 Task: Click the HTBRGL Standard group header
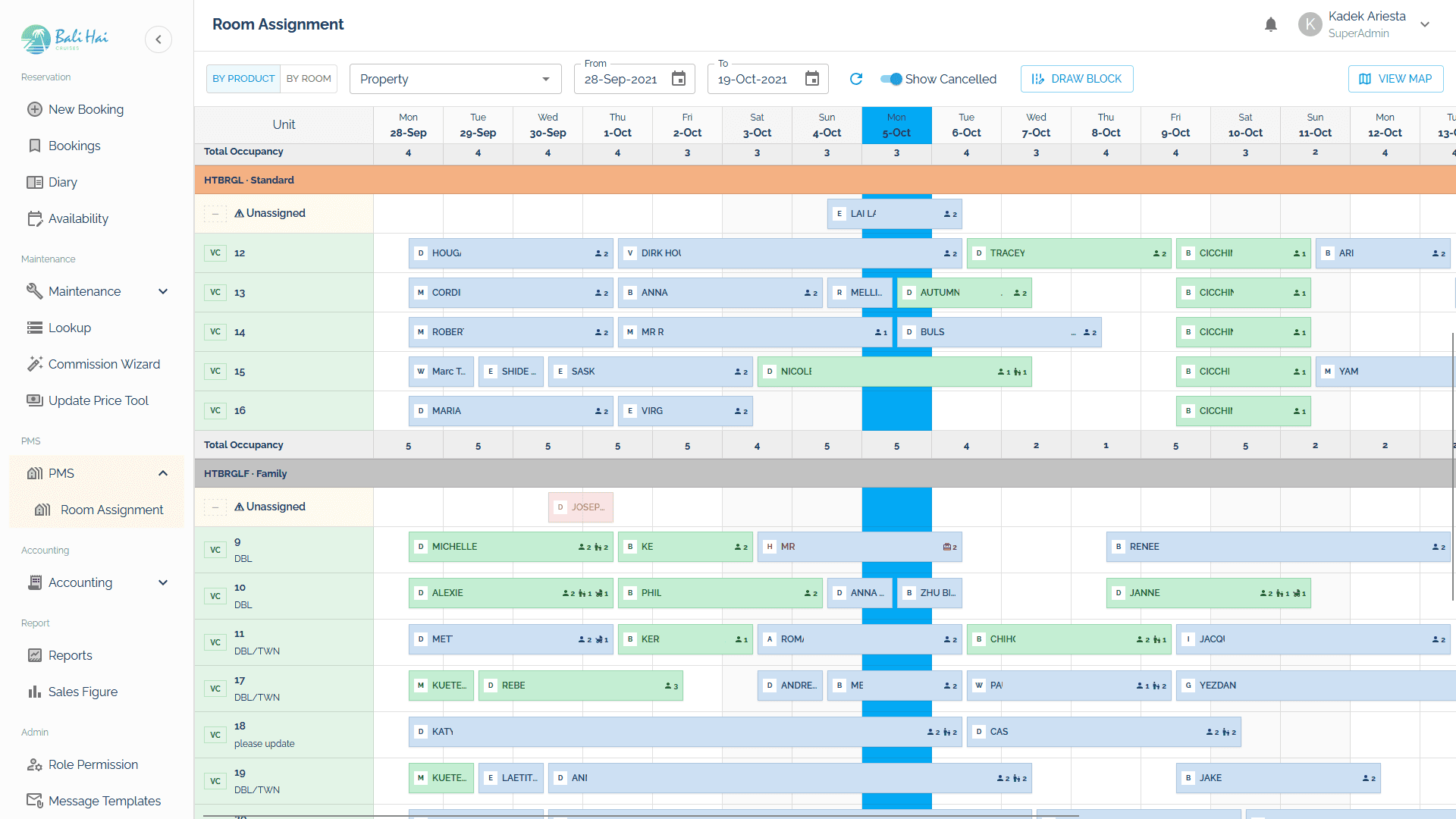pyautogui.click(x=825, y=180)
